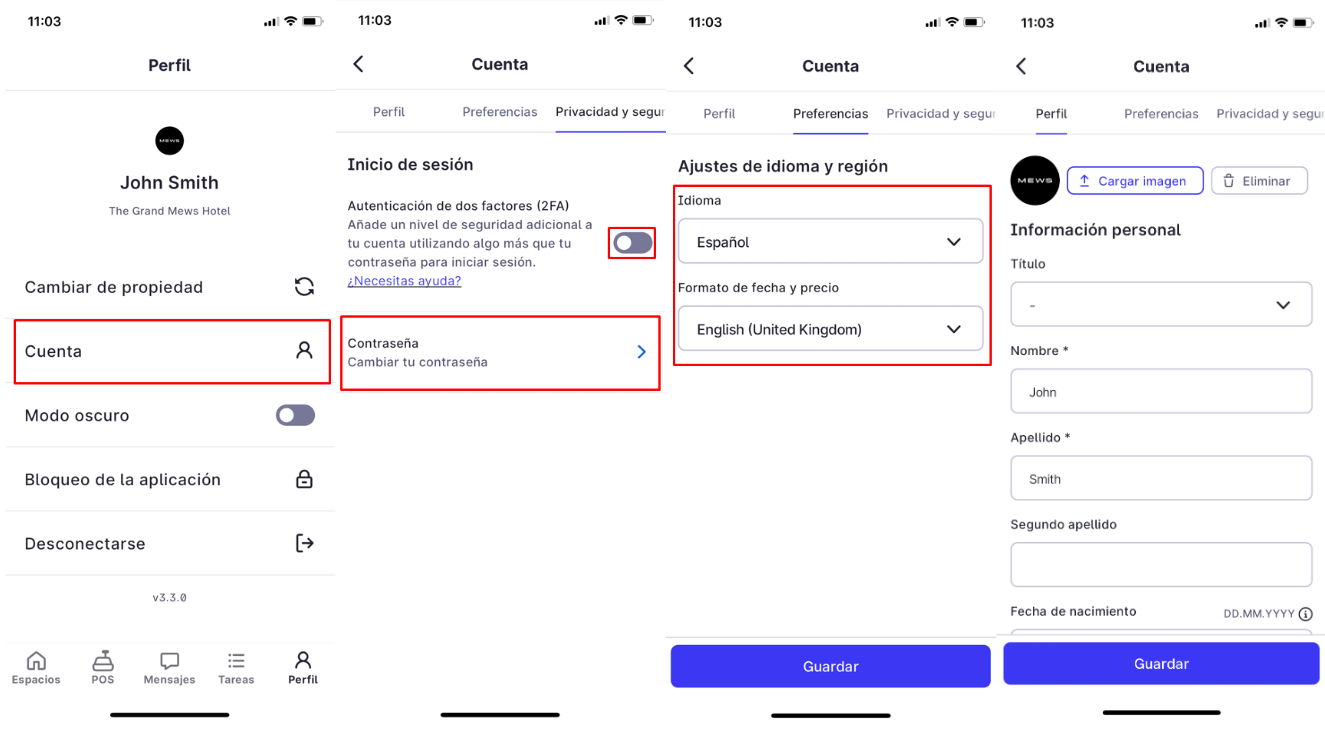
Task: Open Contraseña change password chevron
Action: click(x=642, y=352)
